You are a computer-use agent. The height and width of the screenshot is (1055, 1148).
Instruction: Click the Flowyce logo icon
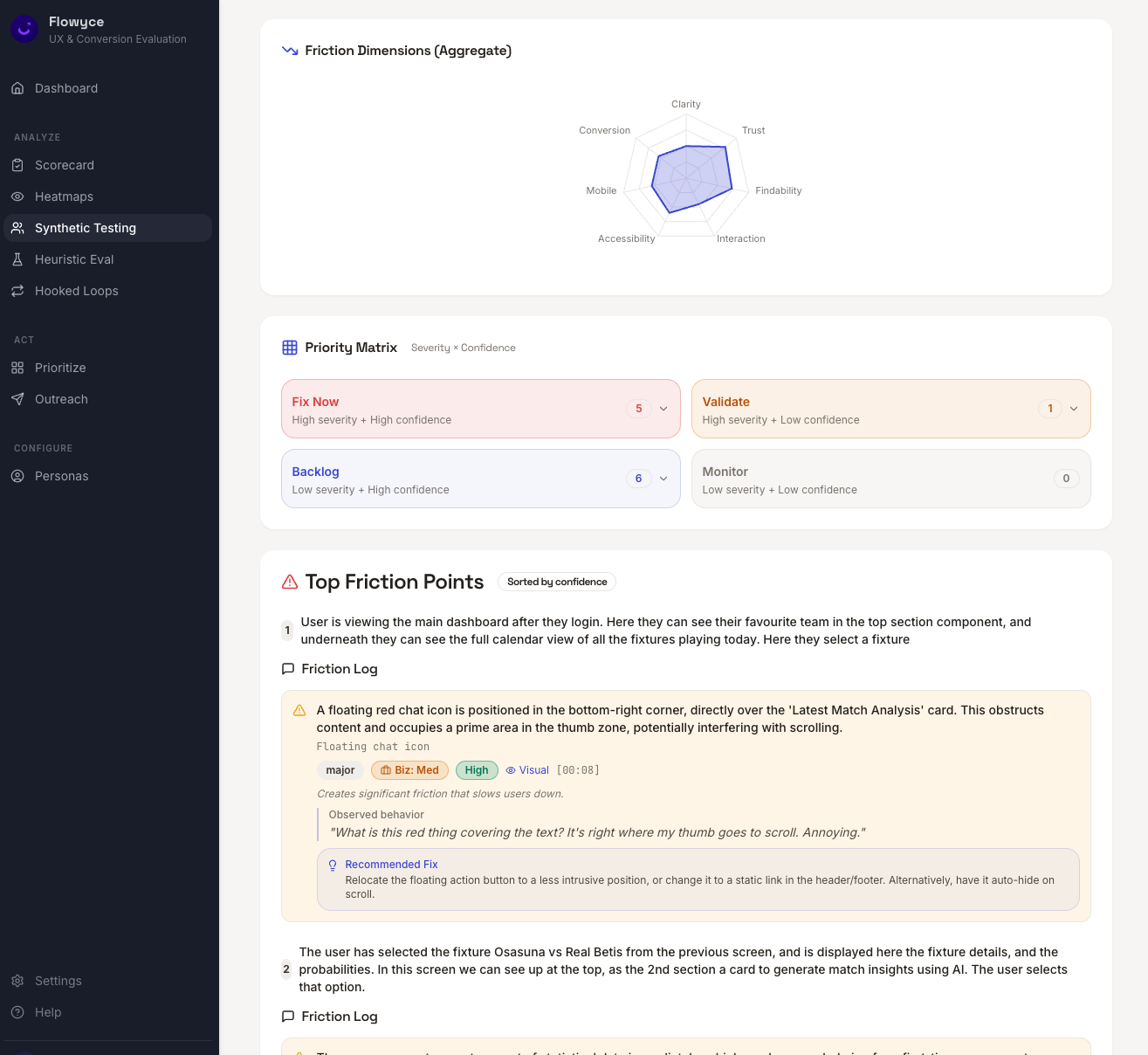24,29
